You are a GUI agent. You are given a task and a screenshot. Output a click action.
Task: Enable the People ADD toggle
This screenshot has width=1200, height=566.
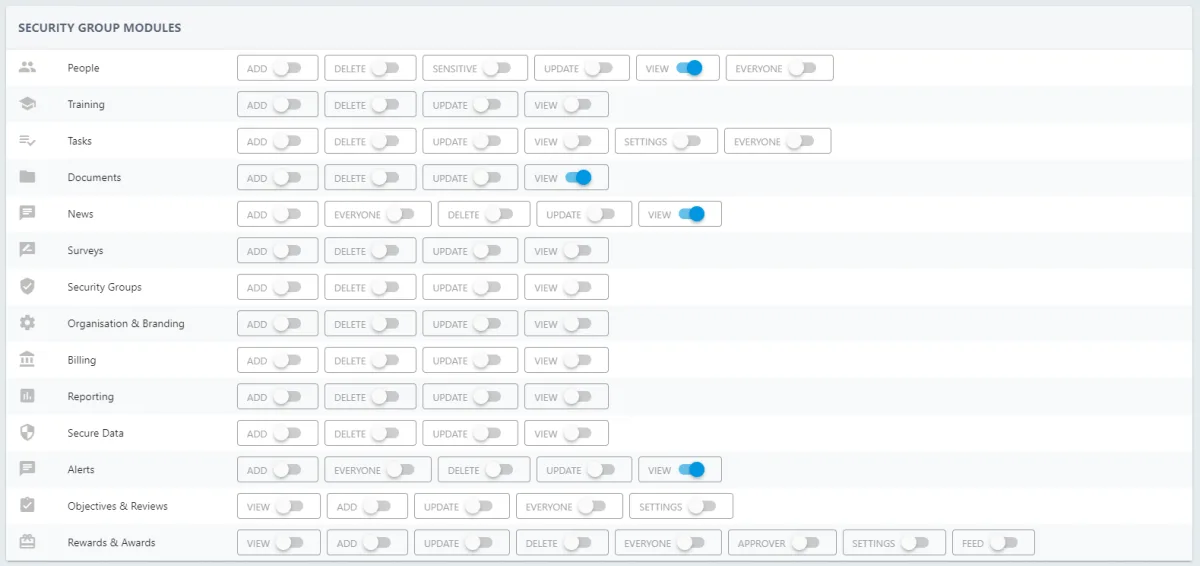pyautogui.click(x=287, y=68)
